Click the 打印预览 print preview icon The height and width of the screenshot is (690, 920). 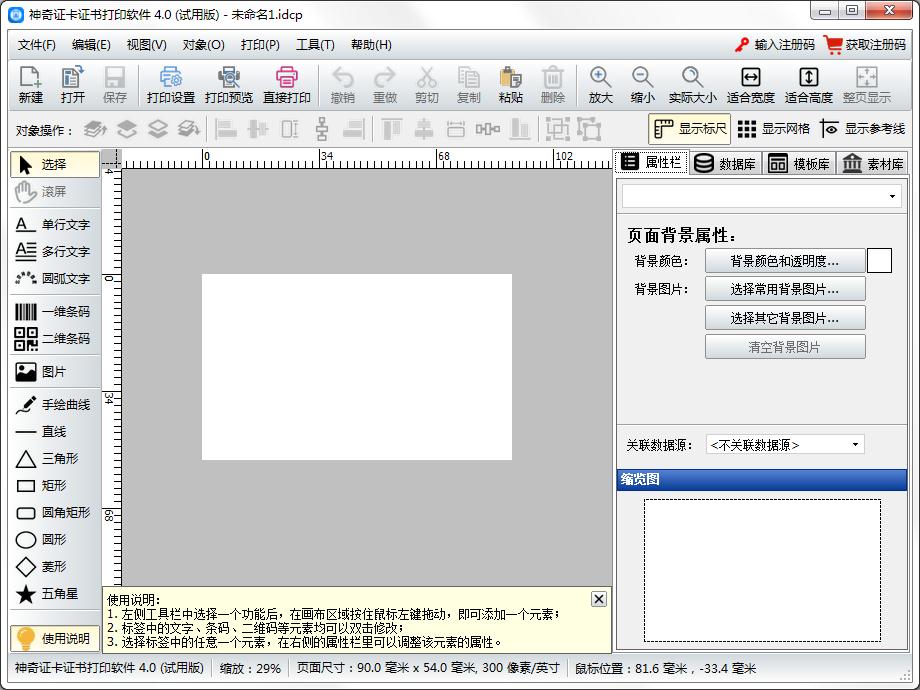click(229, 85)
